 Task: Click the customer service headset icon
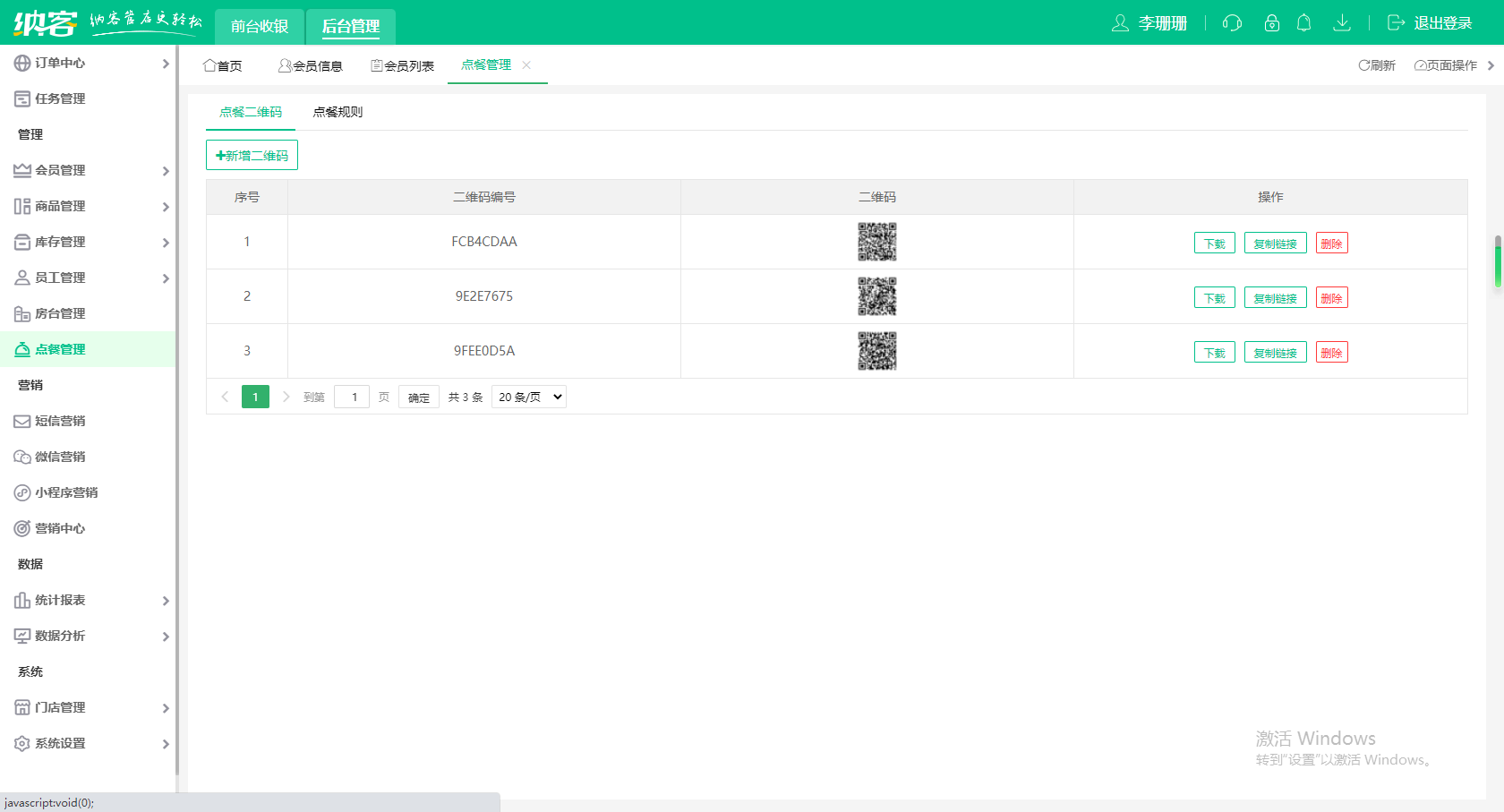1232,23
